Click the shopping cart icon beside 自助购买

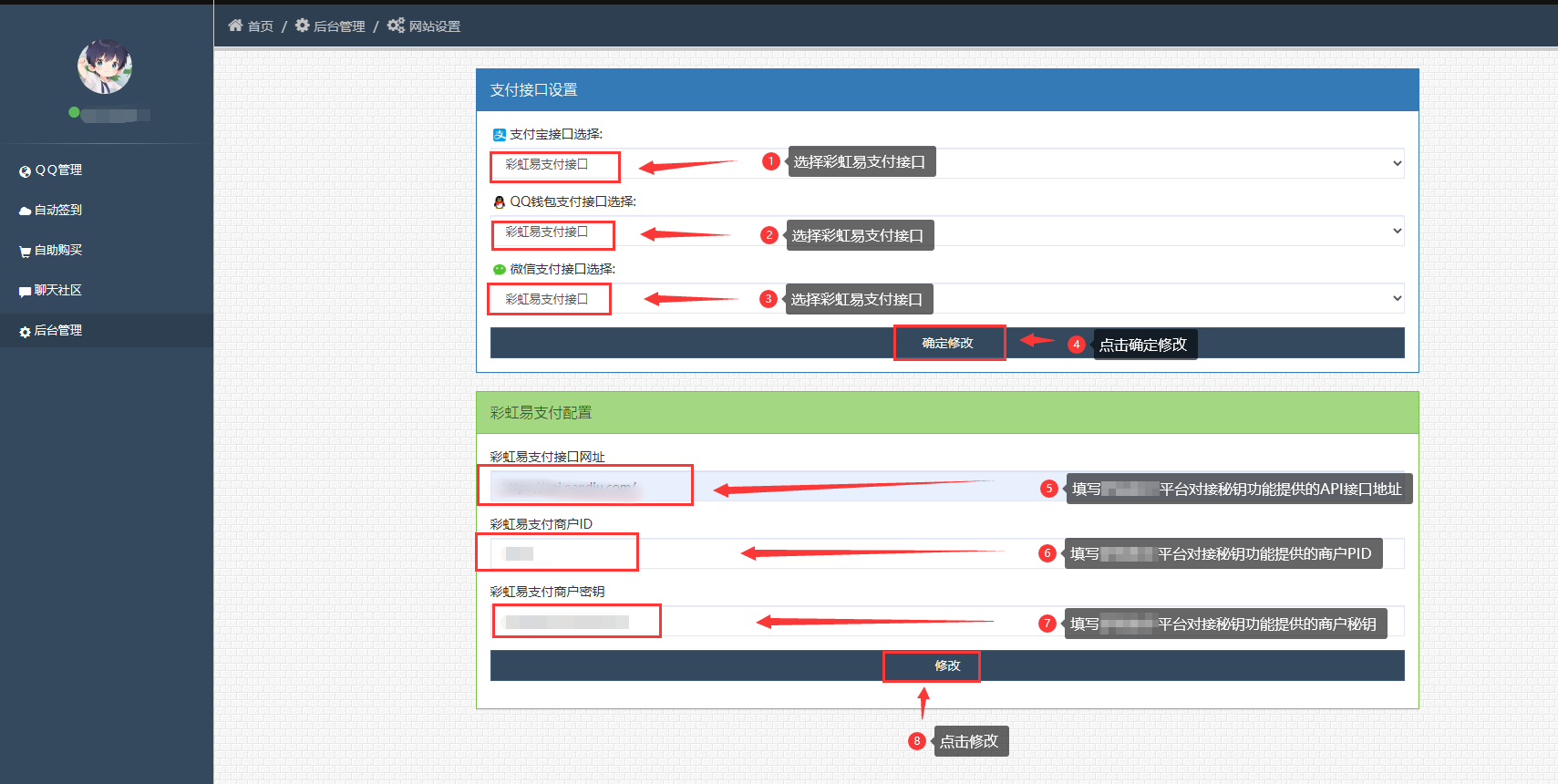[25, 252]
